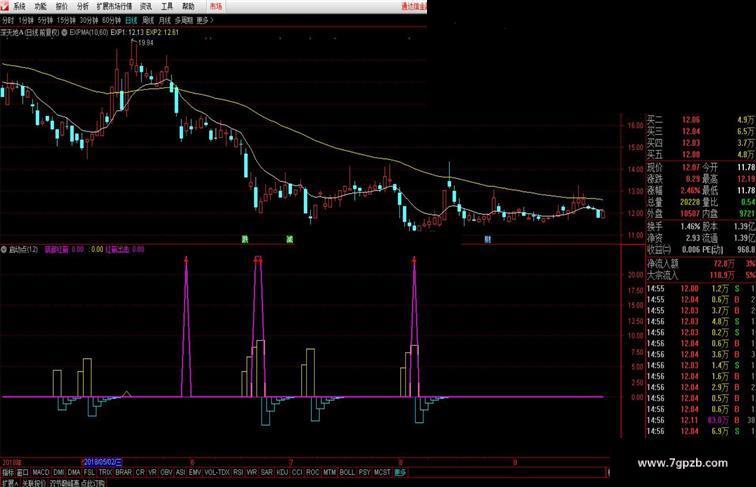Expand the 扩展 bottom tab
Screen dimensions: 756x487
tap(10, 483)
